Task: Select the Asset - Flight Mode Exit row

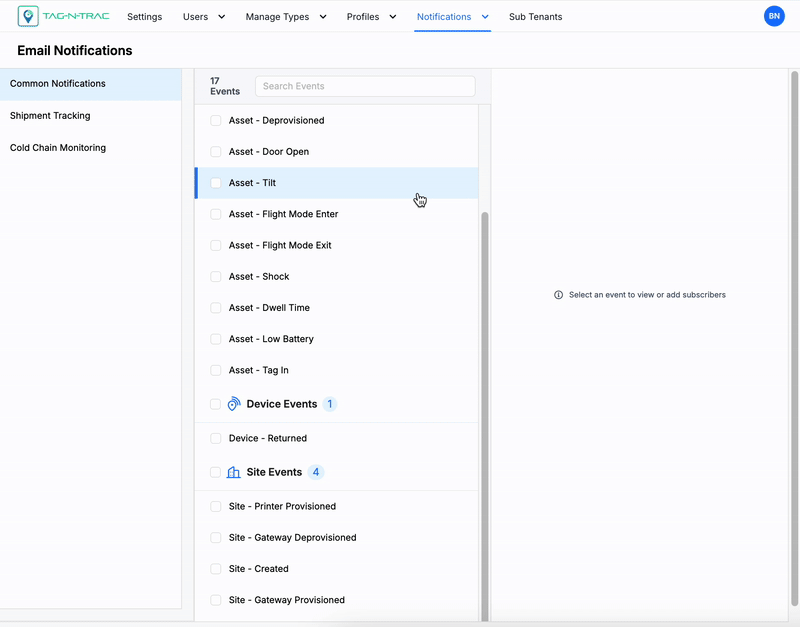Action: point(337,245)
